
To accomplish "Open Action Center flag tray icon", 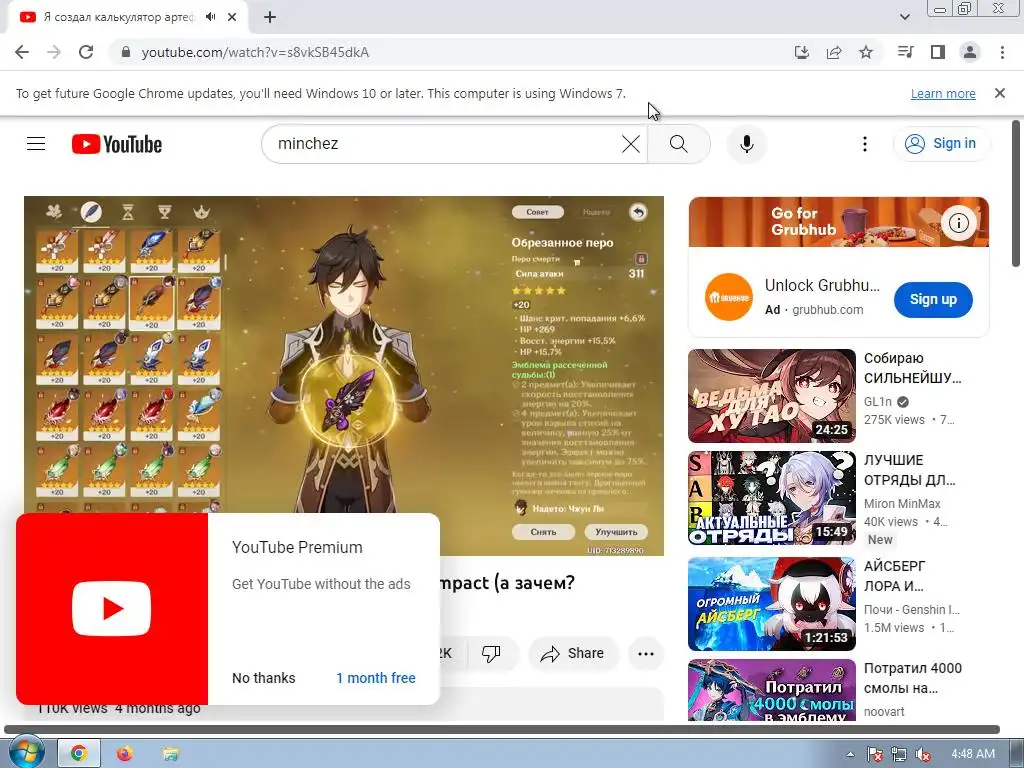I will [x=874, y=754].
